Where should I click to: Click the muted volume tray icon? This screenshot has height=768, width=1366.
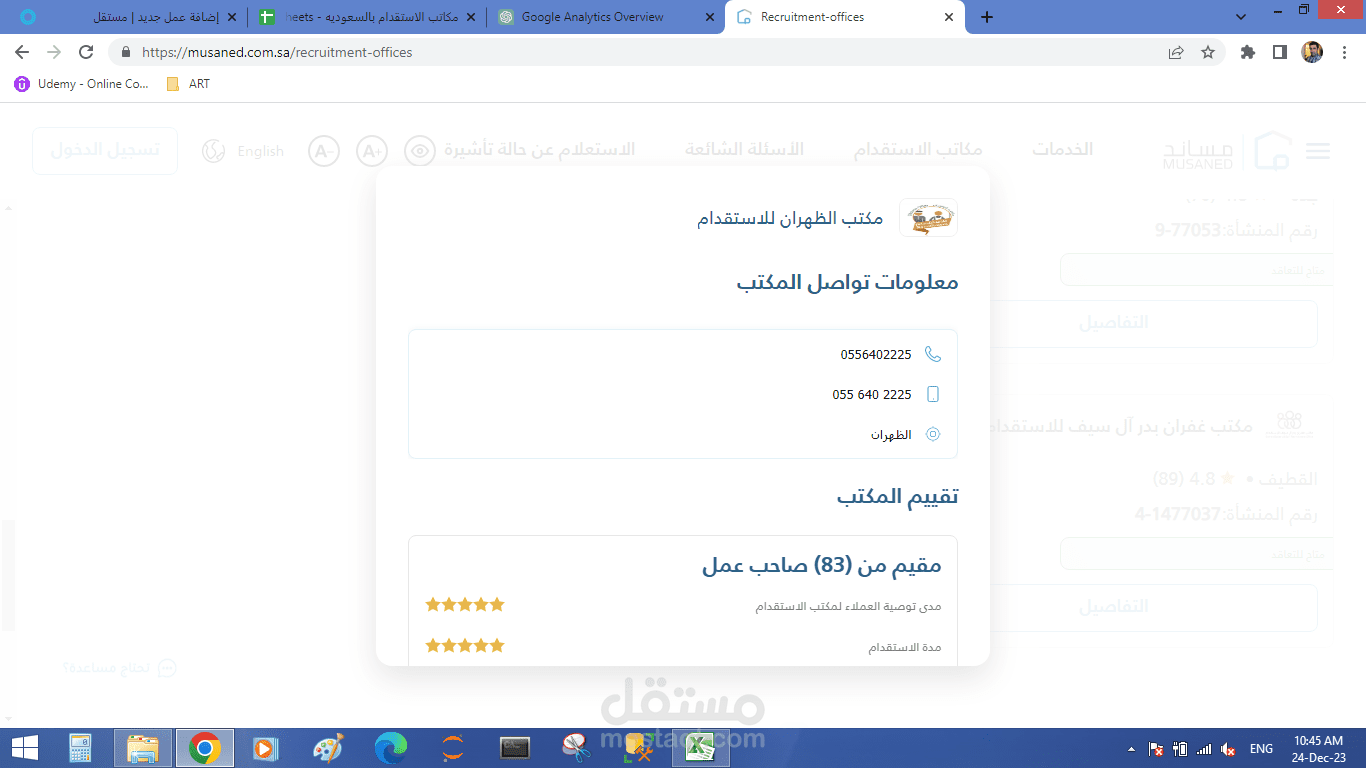(1228, 749)
